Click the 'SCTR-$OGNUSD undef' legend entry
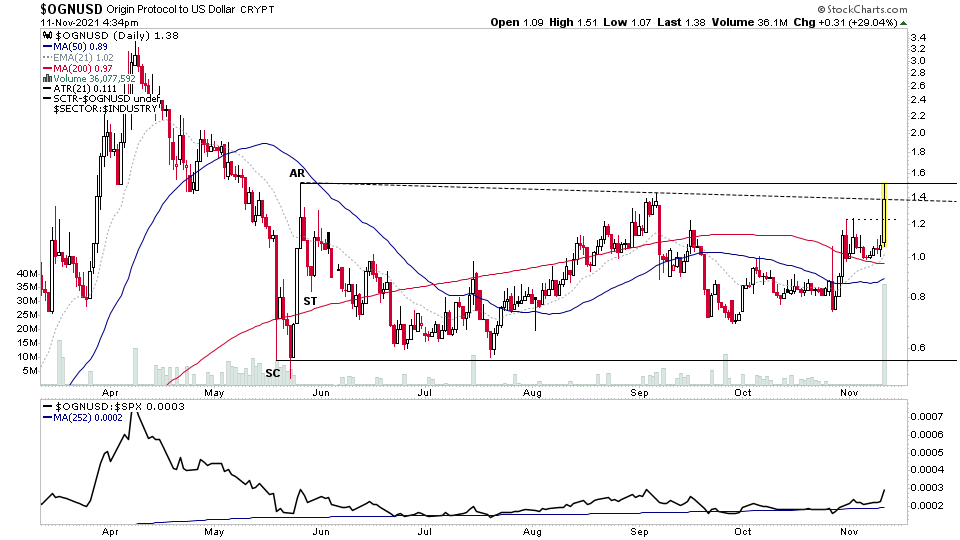 (101, 98)
